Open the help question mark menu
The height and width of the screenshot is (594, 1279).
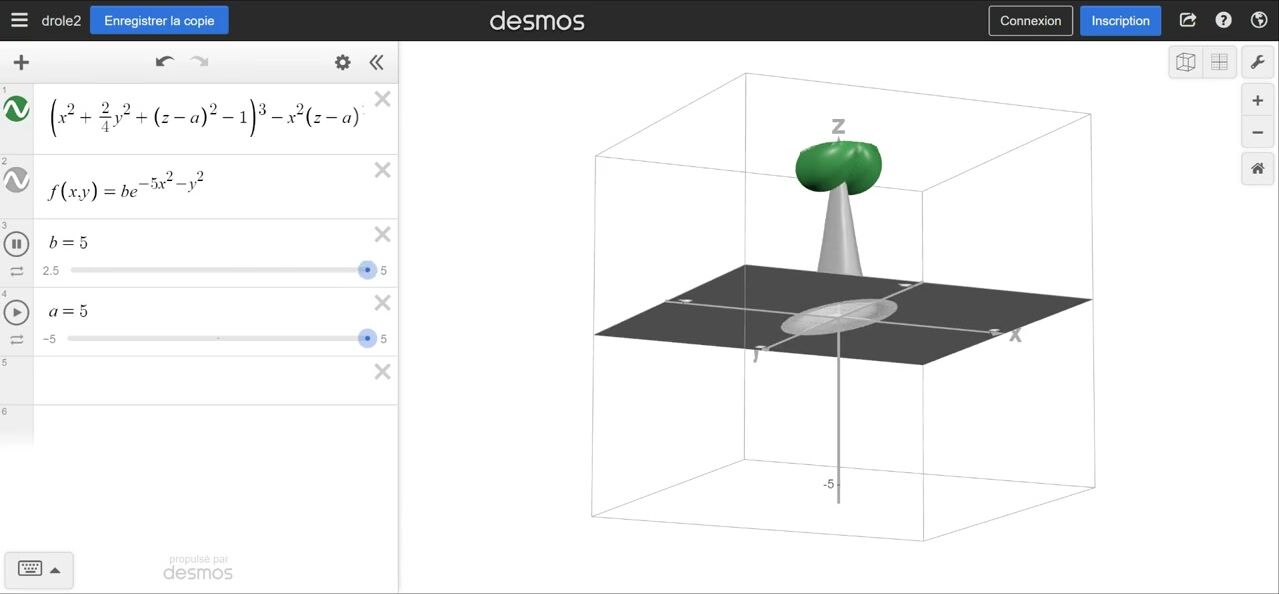pyautogui.click(x=1223, y=20)
